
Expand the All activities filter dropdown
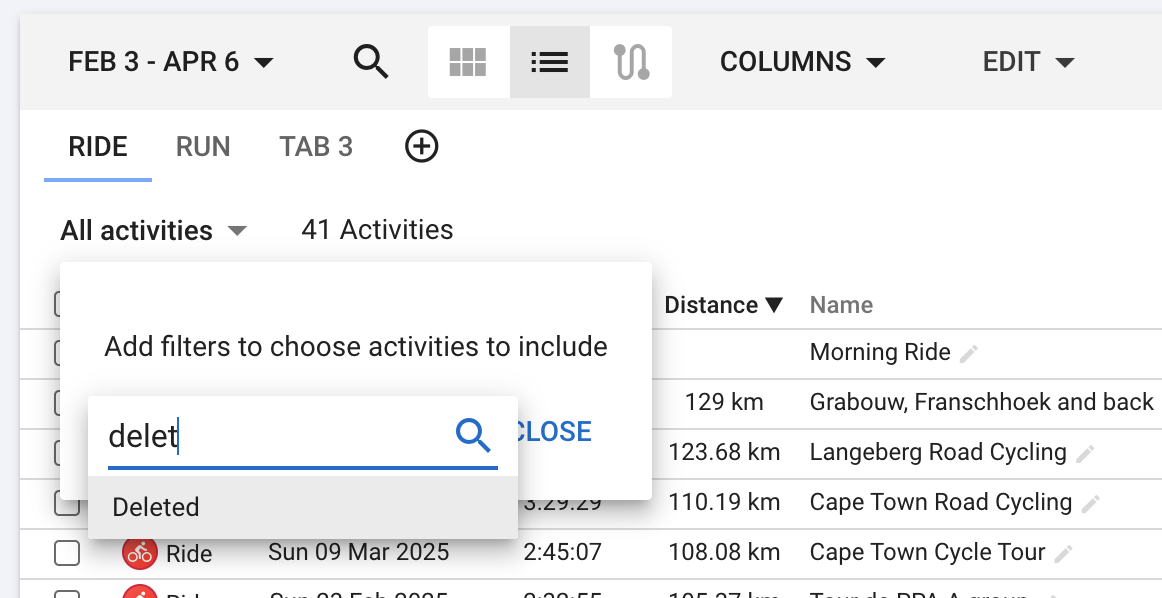(x=153, y=230)
